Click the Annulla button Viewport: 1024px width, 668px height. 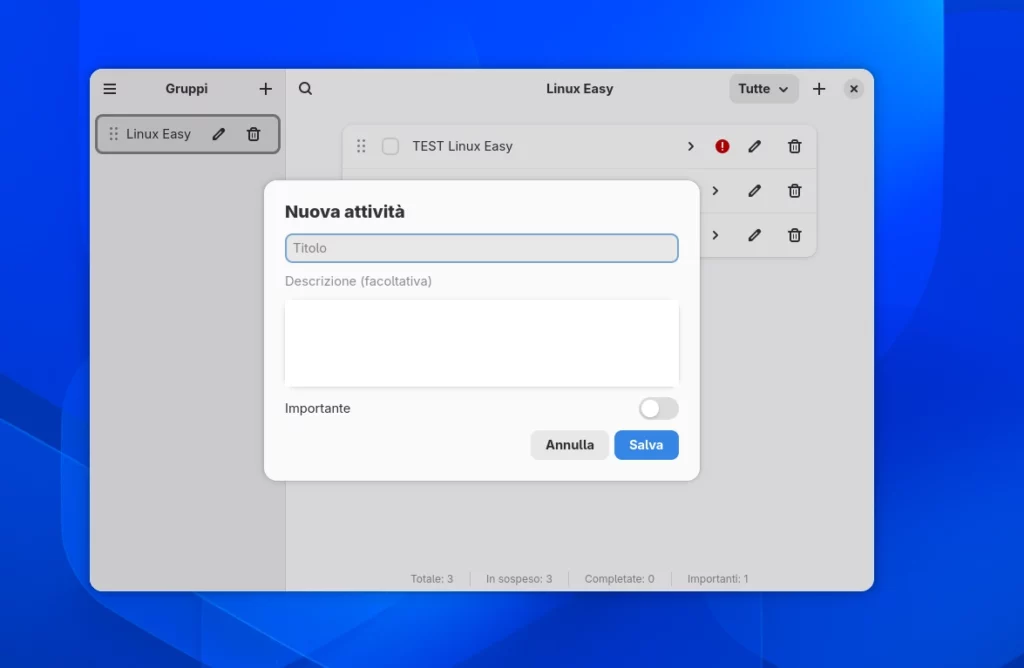569,445
